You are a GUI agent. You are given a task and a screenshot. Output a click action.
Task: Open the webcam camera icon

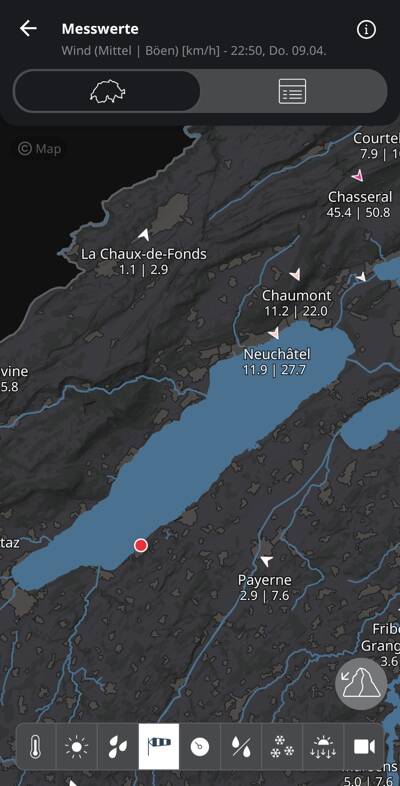[x=364, y=746]
